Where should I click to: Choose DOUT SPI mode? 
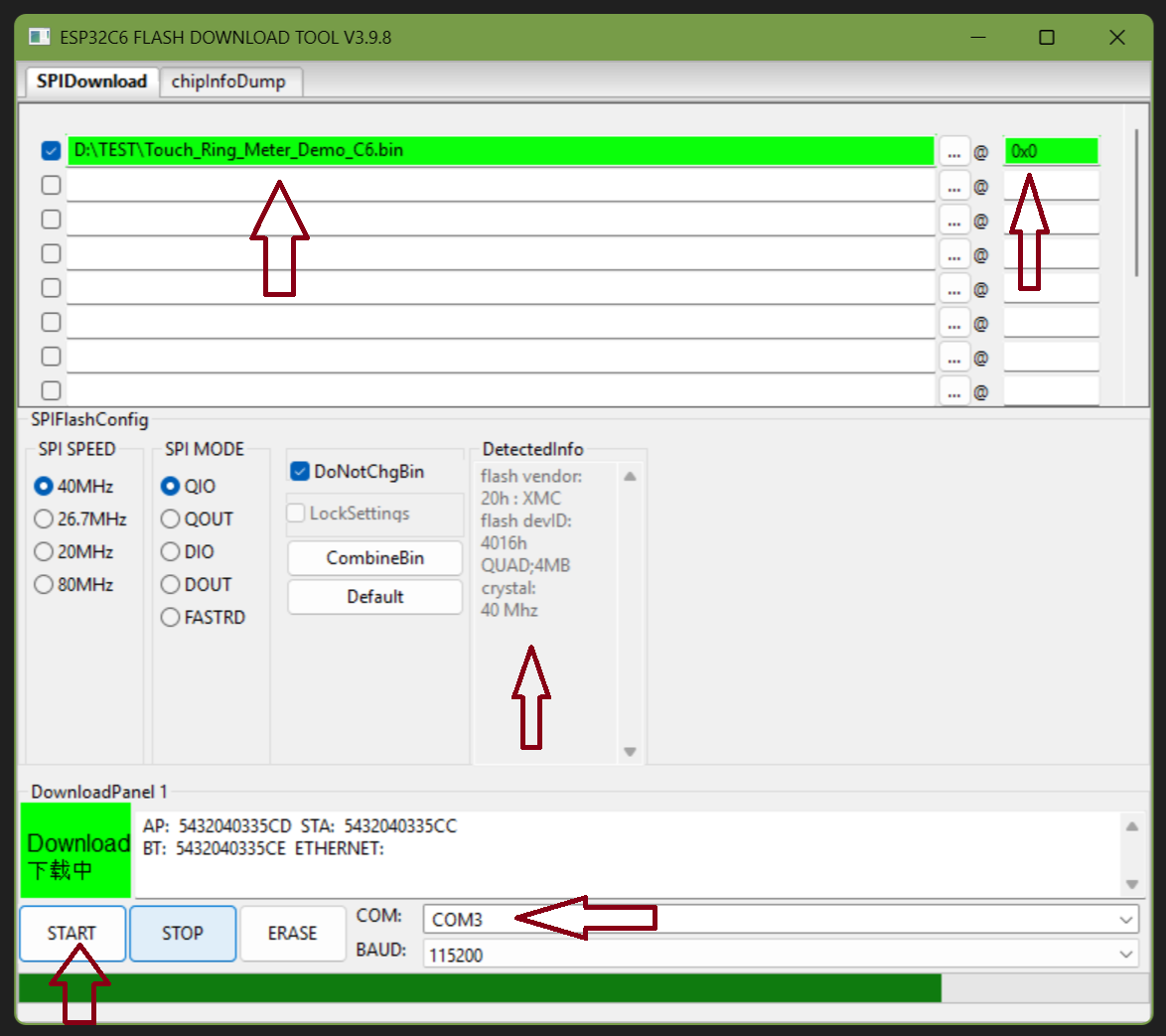(197, 584)
